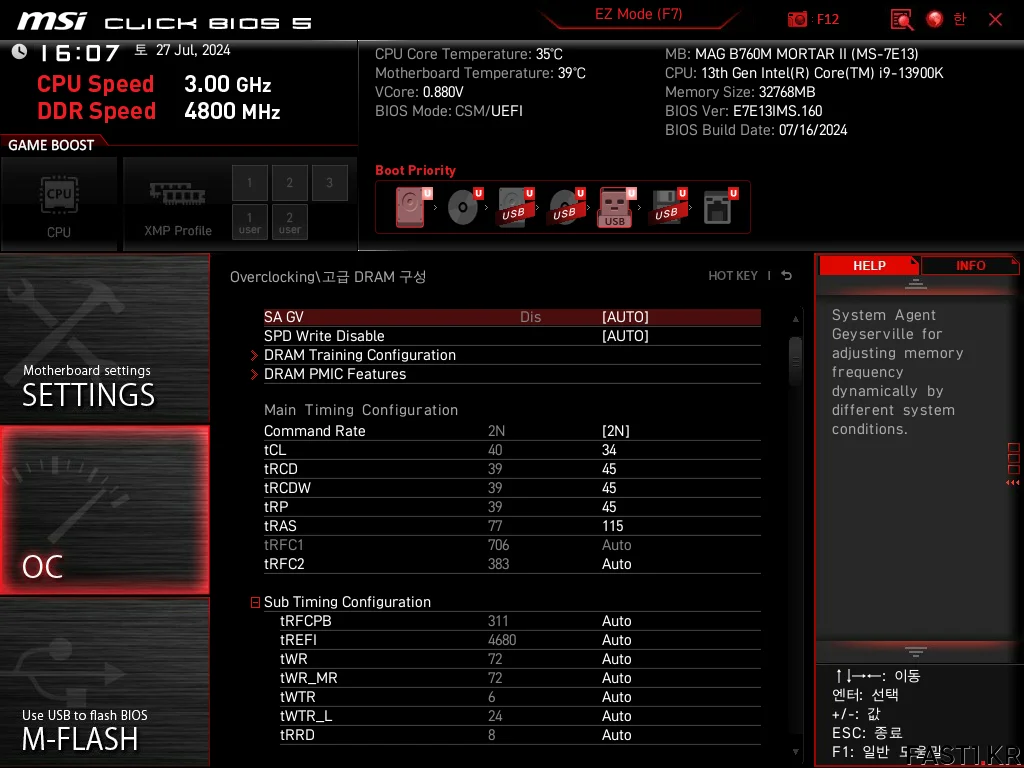Open SA GV [AUTO] value dropdown
Screen dimensions: 1024x768
625,317
